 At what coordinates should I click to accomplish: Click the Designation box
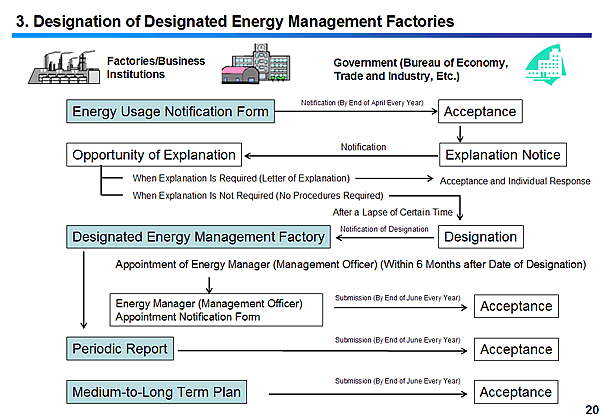pos(481,237)
